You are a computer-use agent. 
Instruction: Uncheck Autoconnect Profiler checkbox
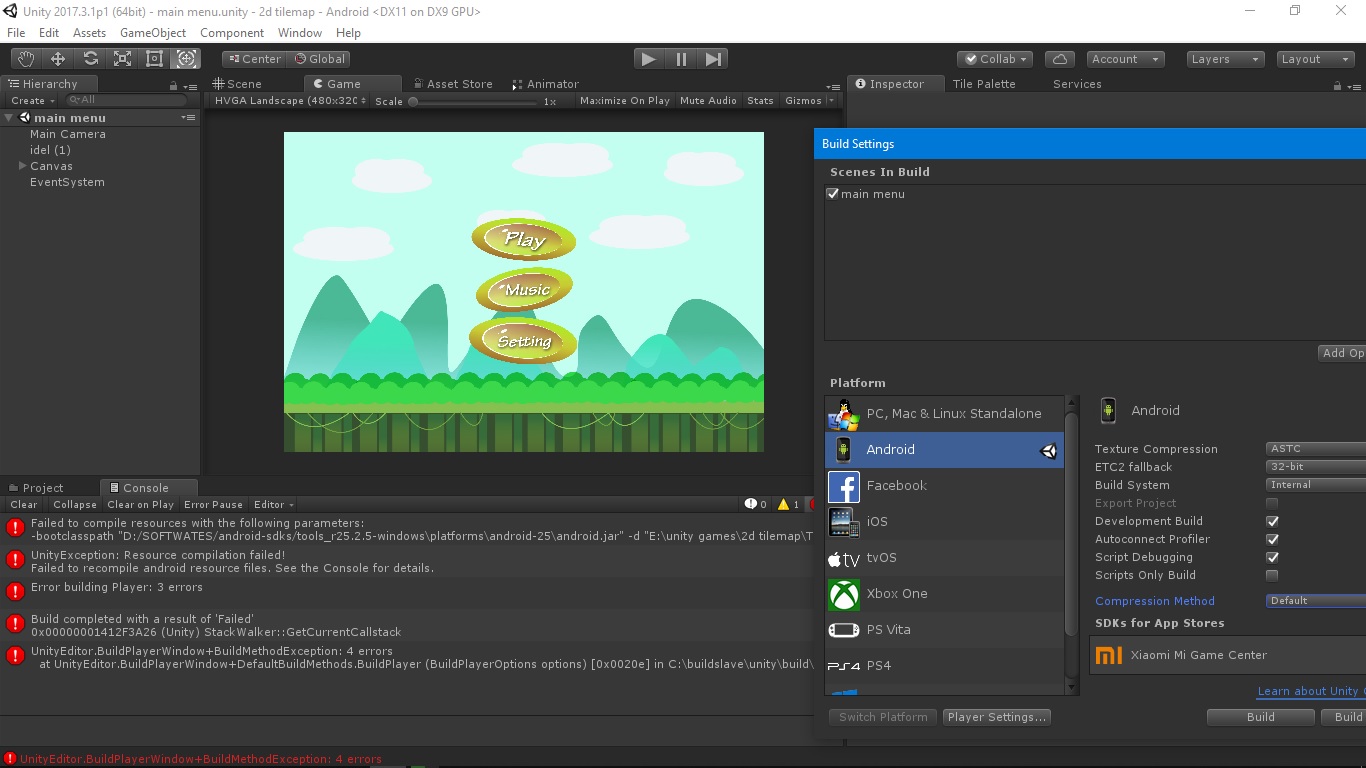1272,539
